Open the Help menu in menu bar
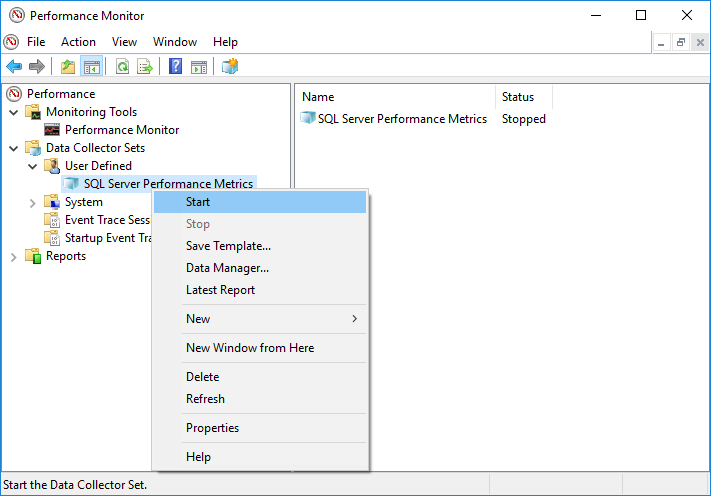This screenshot has height=496, width=711. 225,42
